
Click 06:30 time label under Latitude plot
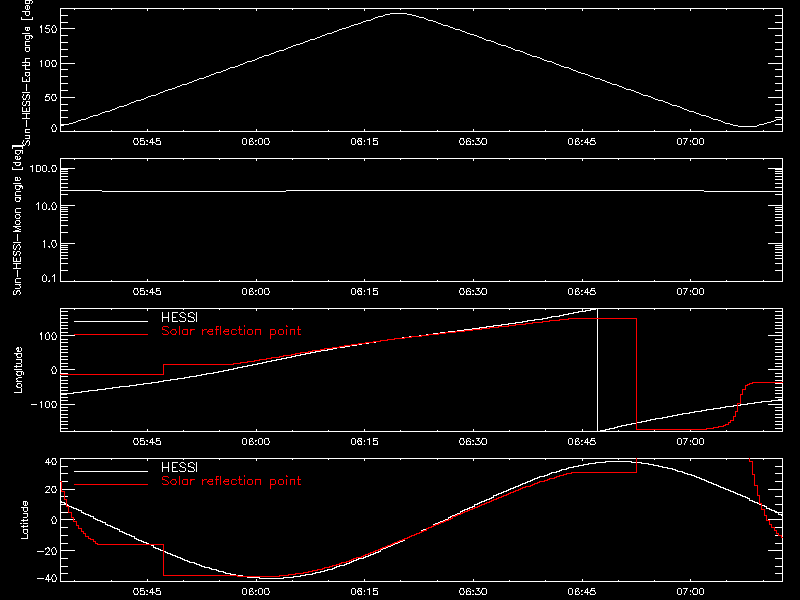(x=473, y=592)
